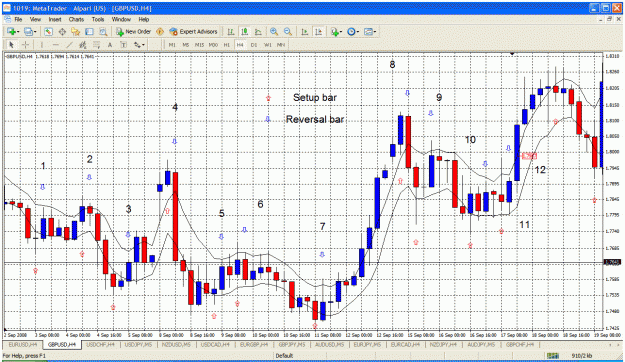Open the Strategy Tester magnifier icon
Viewport: 625px width, 362px height.
103,32
